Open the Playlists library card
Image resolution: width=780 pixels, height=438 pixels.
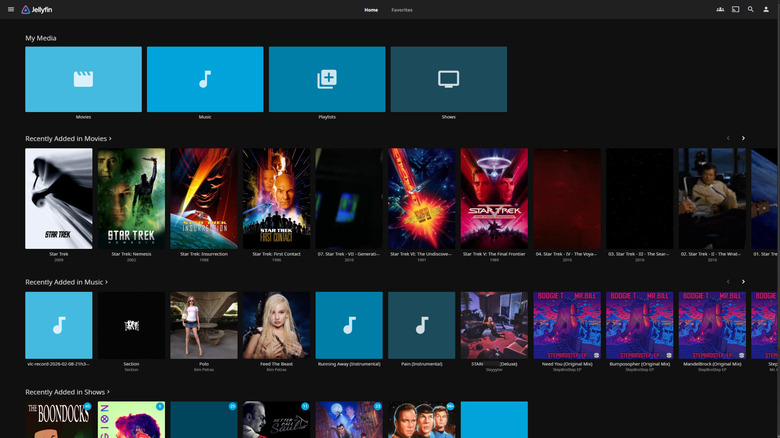click(327, 79)
